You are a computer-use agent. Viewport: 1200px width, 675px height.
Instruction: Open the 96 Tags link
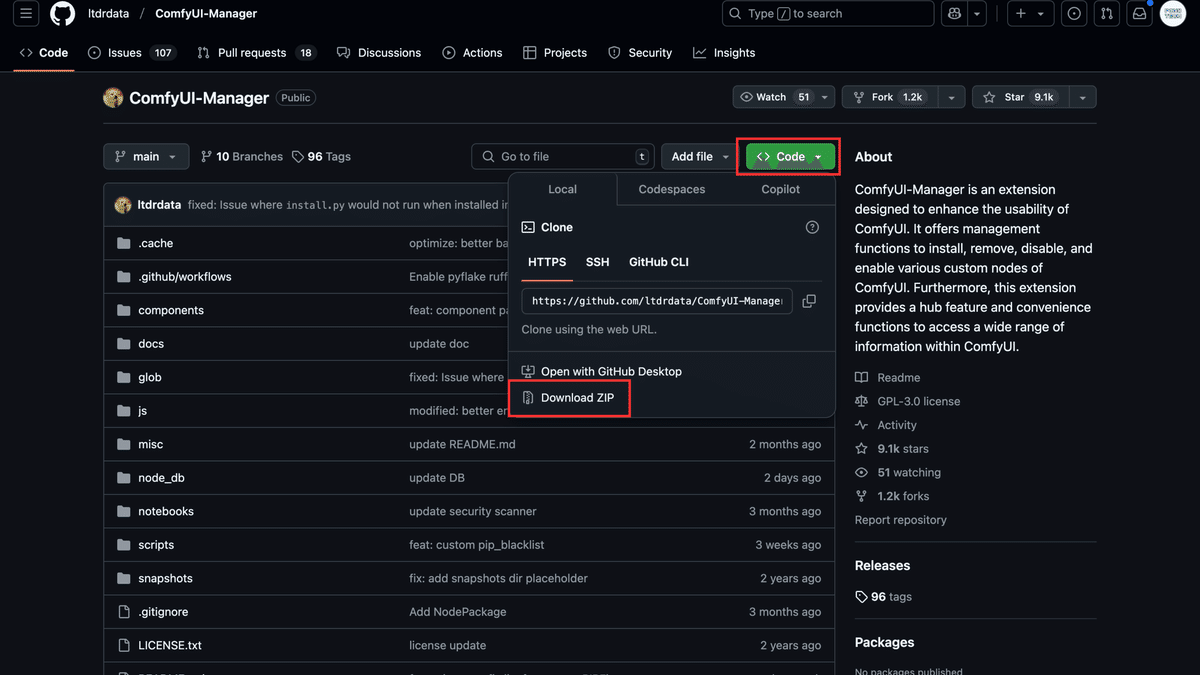tap(321, 157)
